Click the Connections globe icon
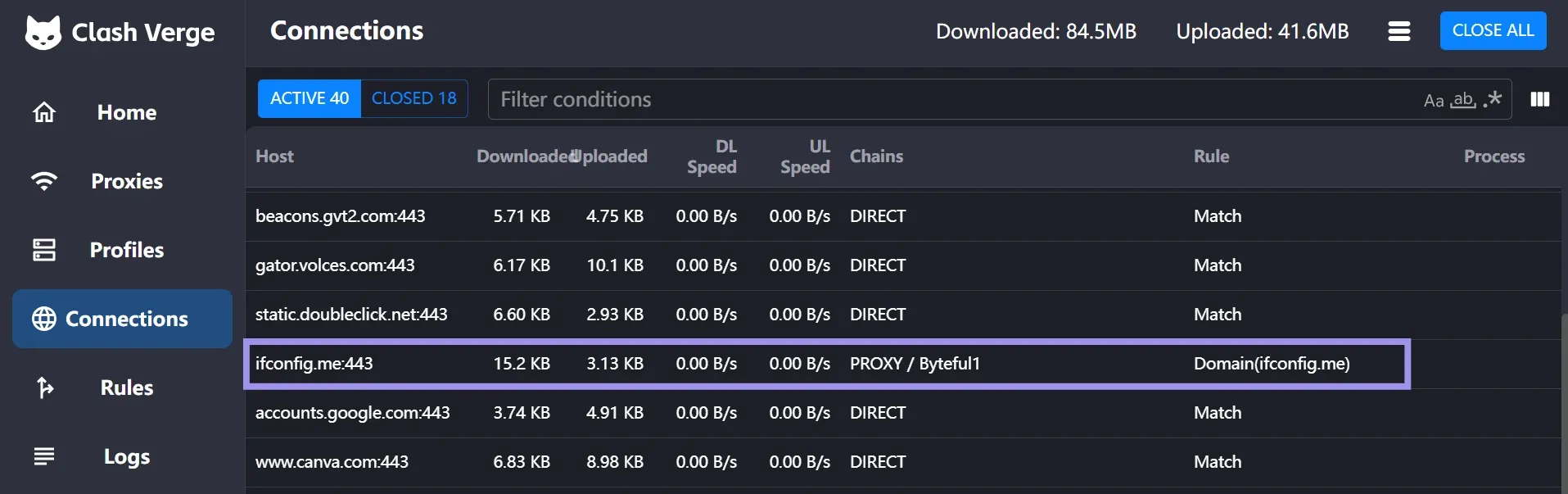Screen dimensions: 1568x494 click(44, 319)
